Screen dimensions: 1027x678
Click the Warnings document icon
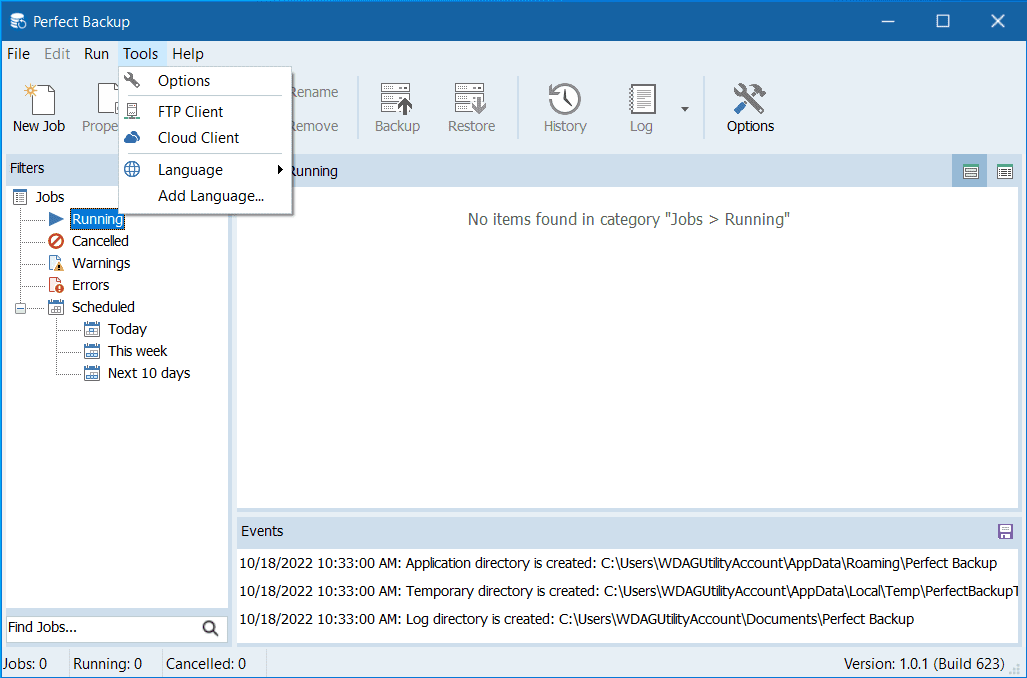[x=56, y=263]
